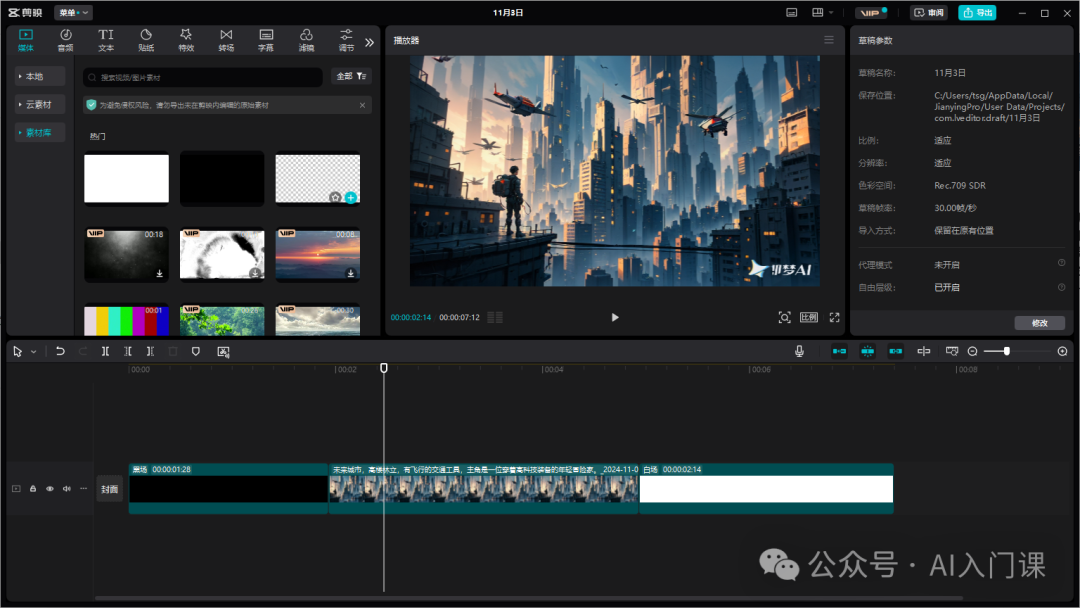The image size is (1080, 608).
Task: Open the 菜单 dropdown menu
Action: [x=73, y=12]
